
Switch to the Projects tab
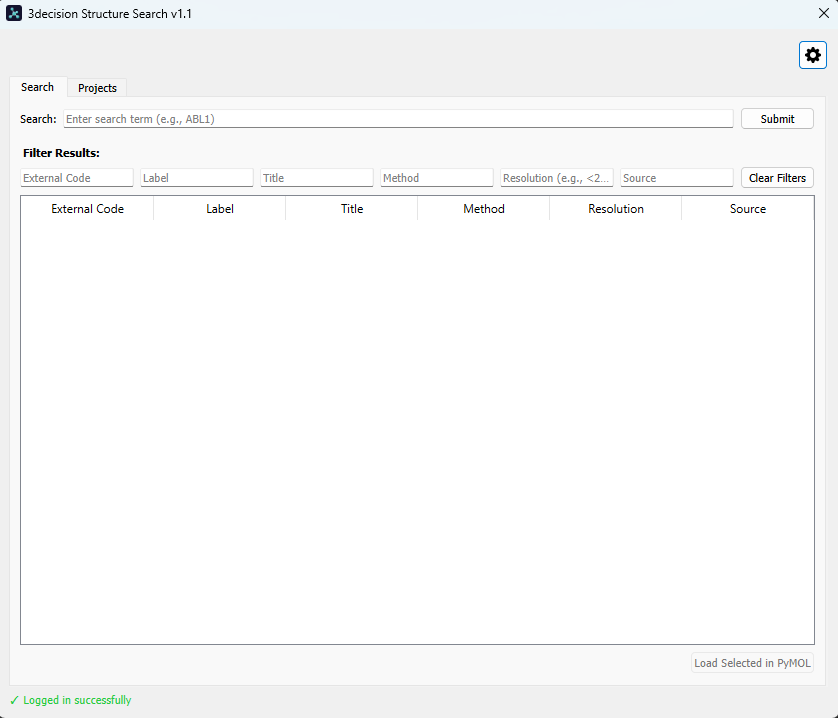[97, 88]
